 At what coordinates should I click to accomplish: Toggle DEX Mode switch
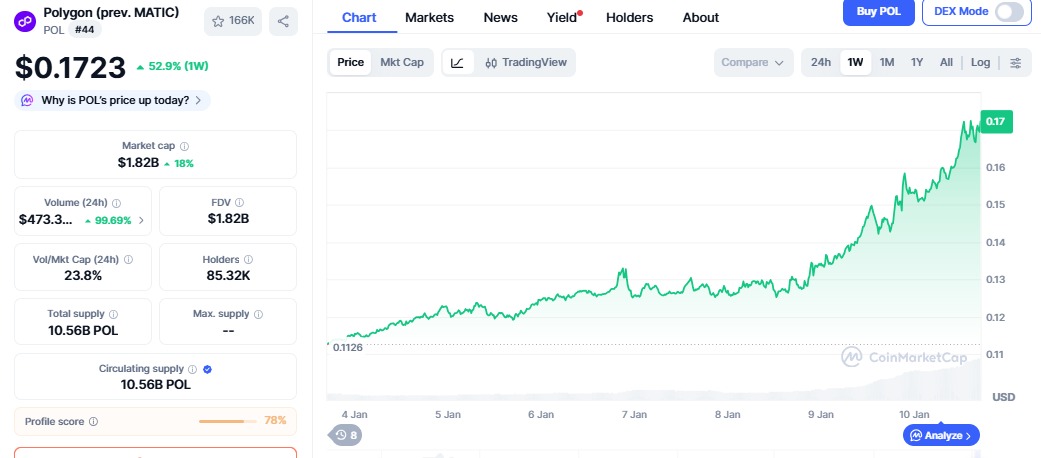(x=1009, y=11)
